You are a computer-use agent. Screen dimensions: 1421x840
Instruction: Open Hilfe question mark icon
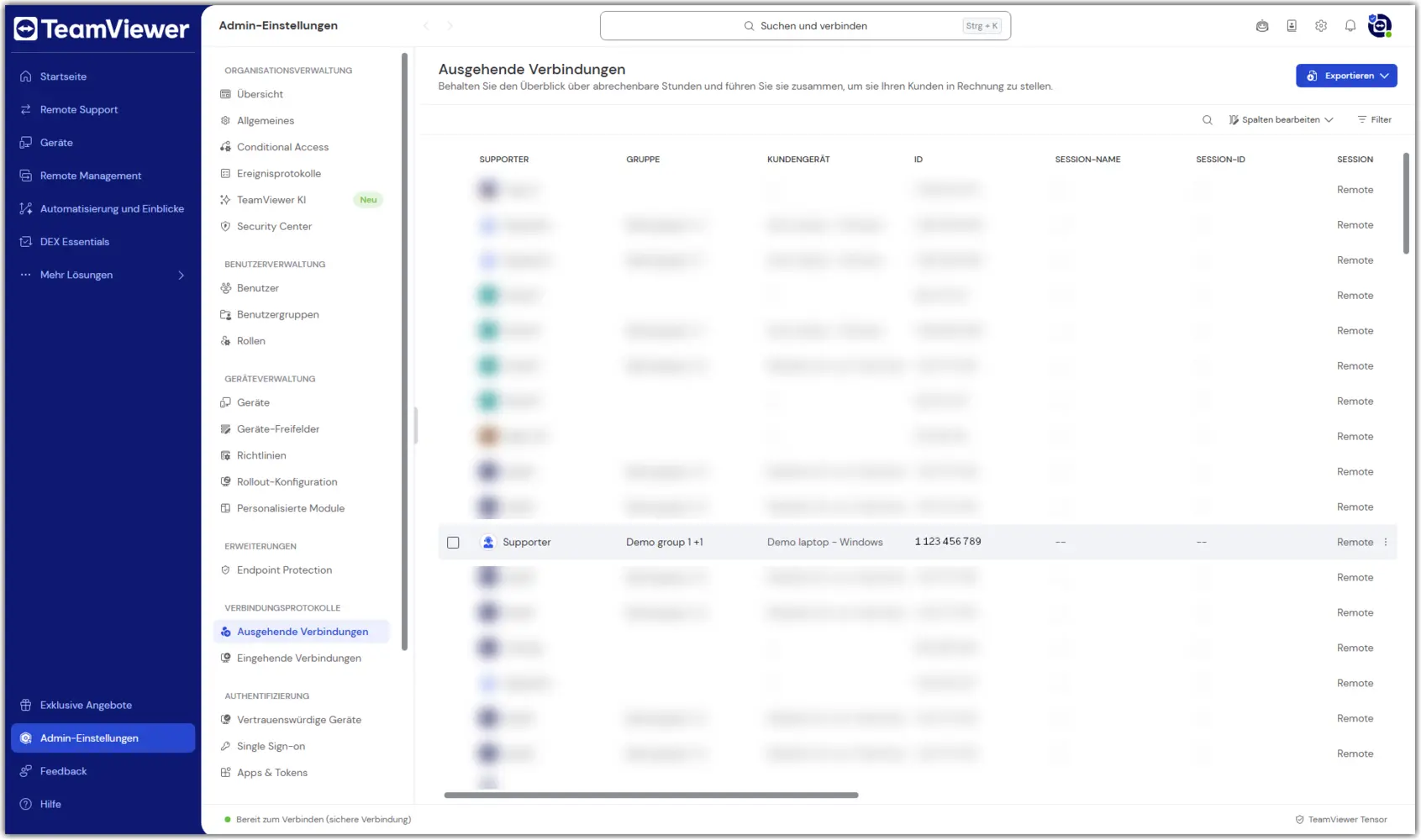coord(26,804)
